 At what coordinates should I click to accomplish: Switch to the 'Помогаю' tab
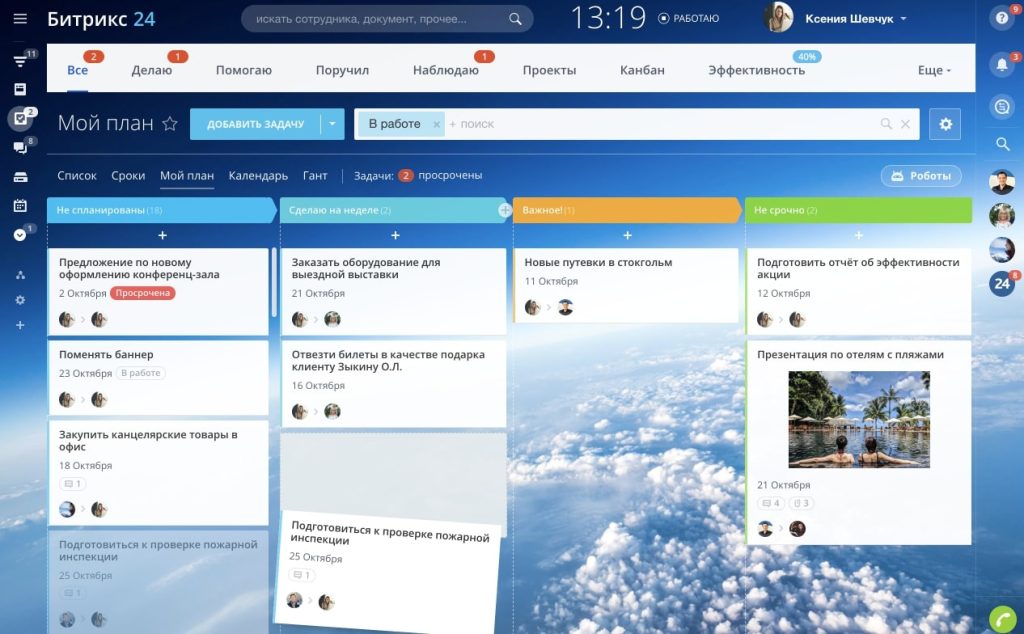[244, 70]
